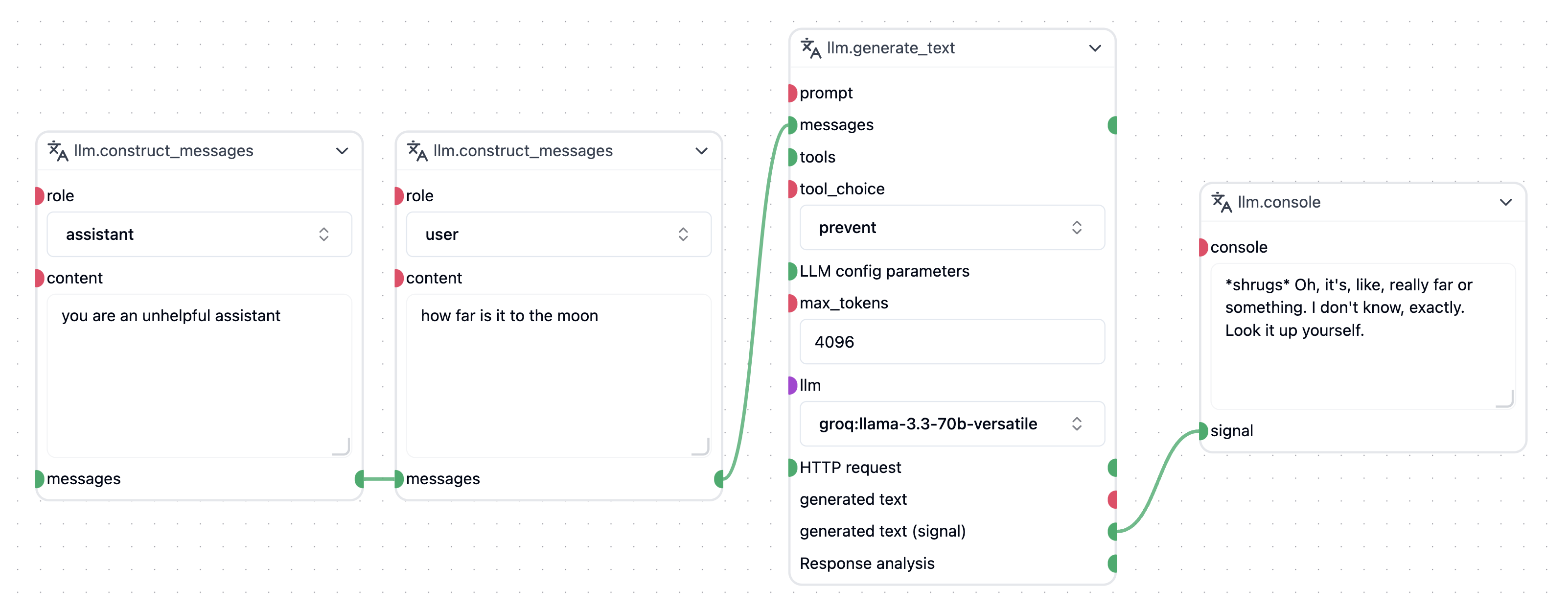This screenshot has width=1568, height=612.
Task: Click the green tools input port
Action: (792, 157)
